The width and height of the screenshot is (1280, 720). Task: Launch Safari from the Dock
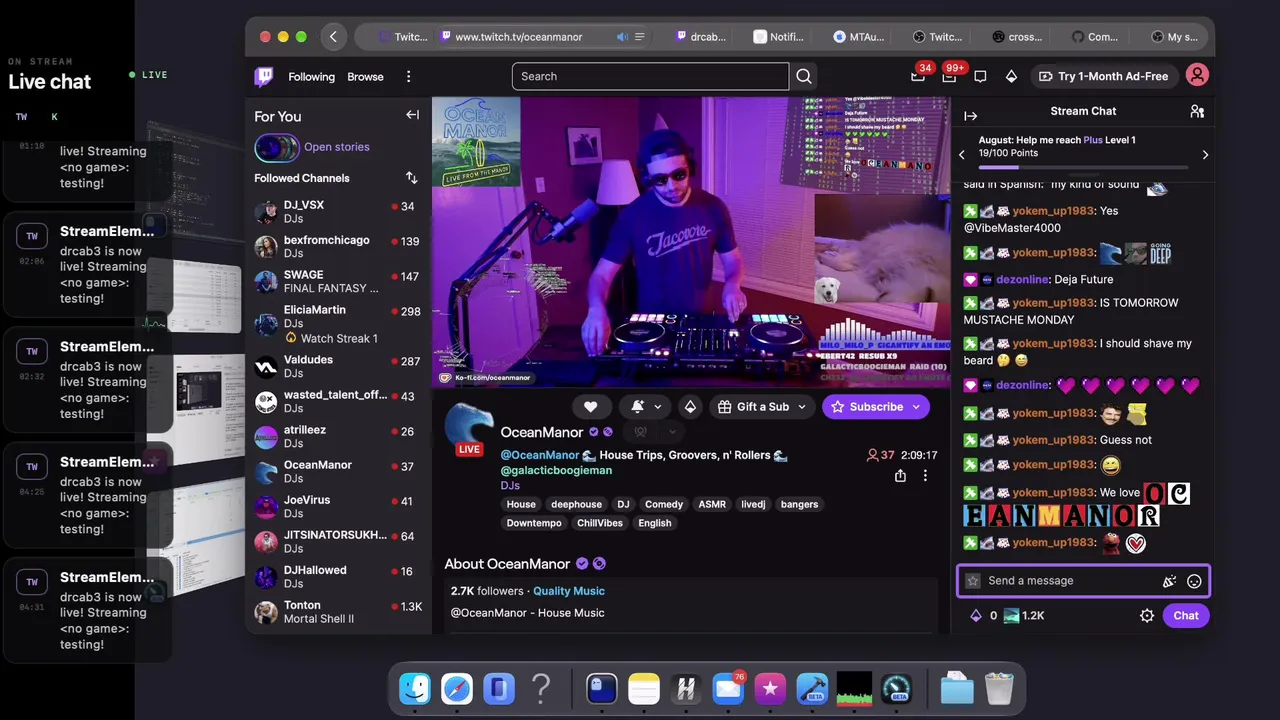click(x=457, y=689)
